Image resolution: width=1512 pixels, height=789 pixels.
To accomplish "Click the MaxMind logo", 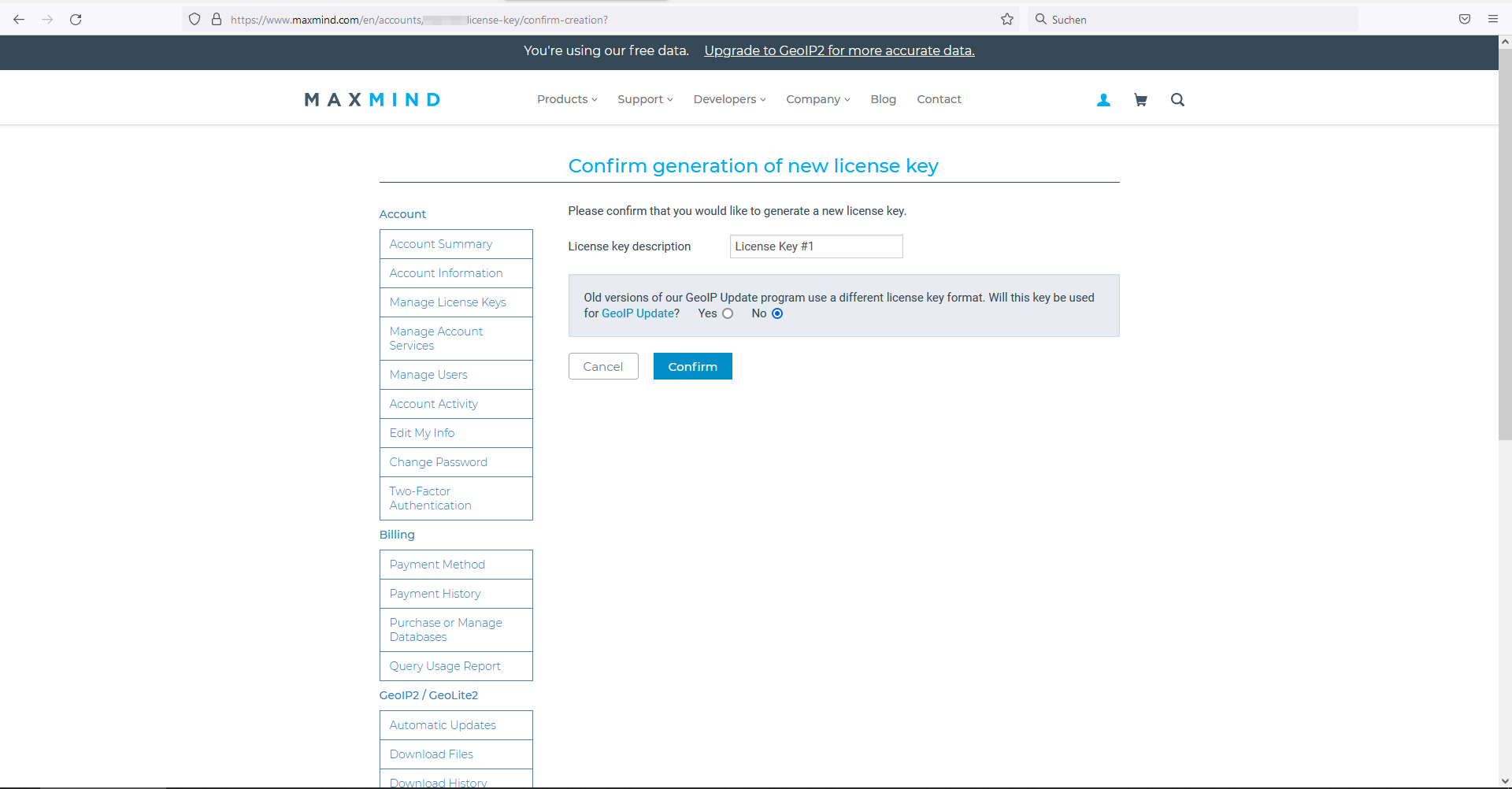I will tap(372, 100).
